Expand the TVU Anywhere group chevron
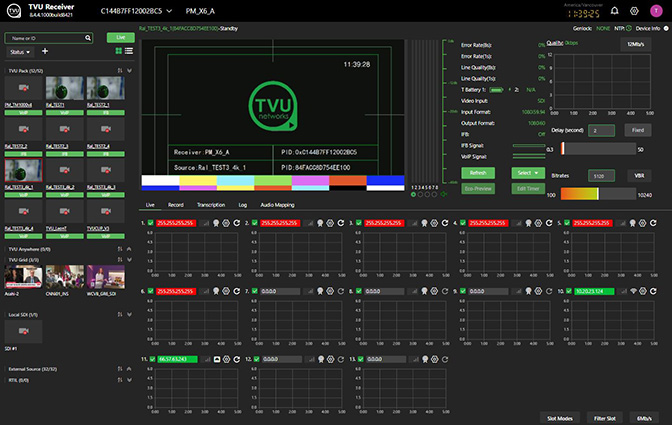This screenshot has width=672, height=425. 129,248
